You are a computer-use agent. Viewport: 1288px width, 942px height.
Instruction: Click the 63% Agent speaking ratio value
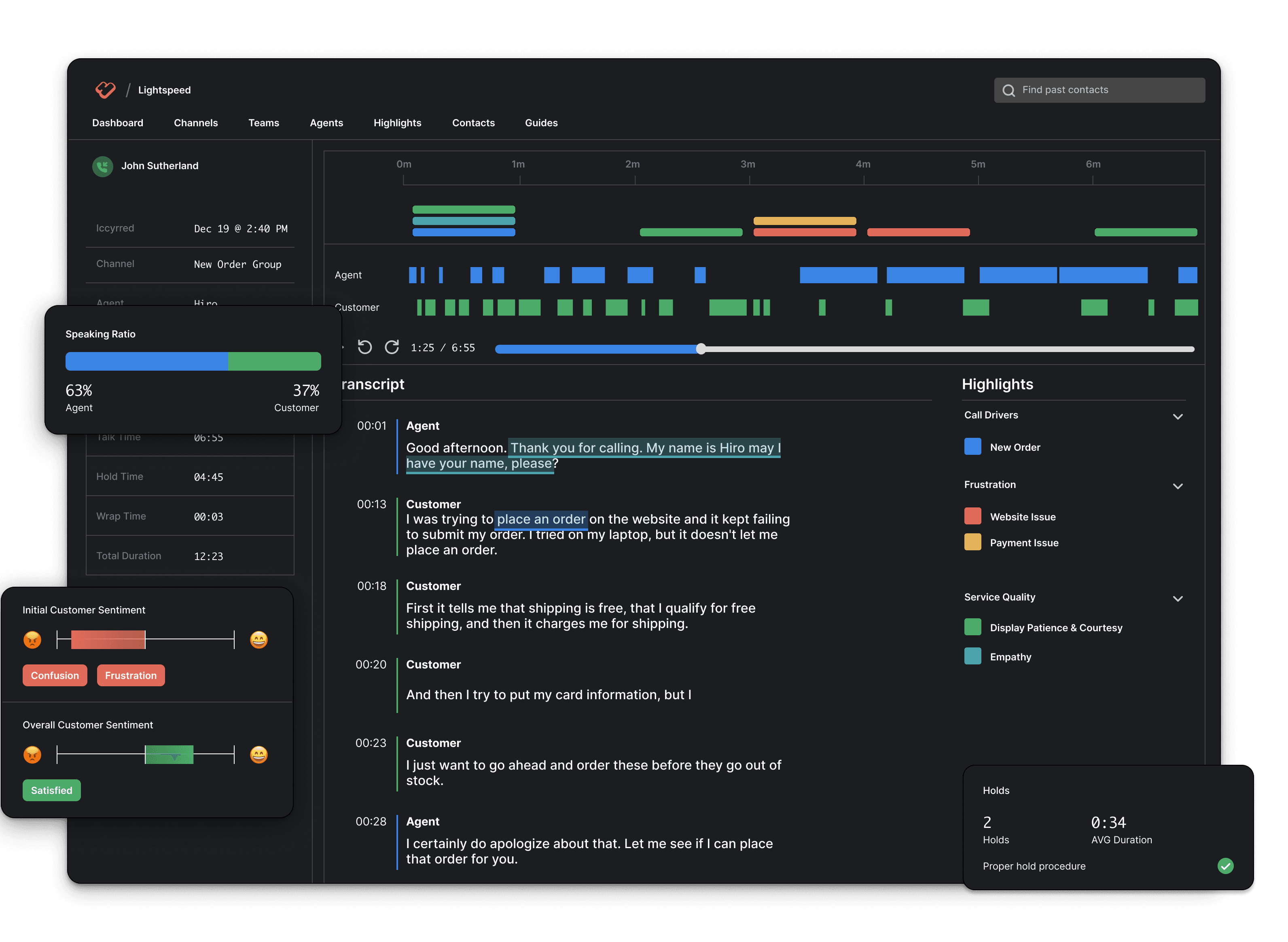78,390
